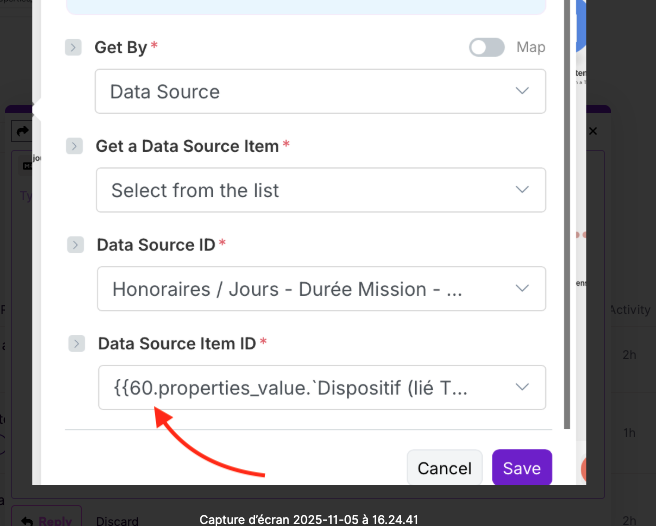The height and width of the screenshot is (526, 656).
Task: Click the dropdown arrow in Data Source Item ID
Action: tap(521, 388)
